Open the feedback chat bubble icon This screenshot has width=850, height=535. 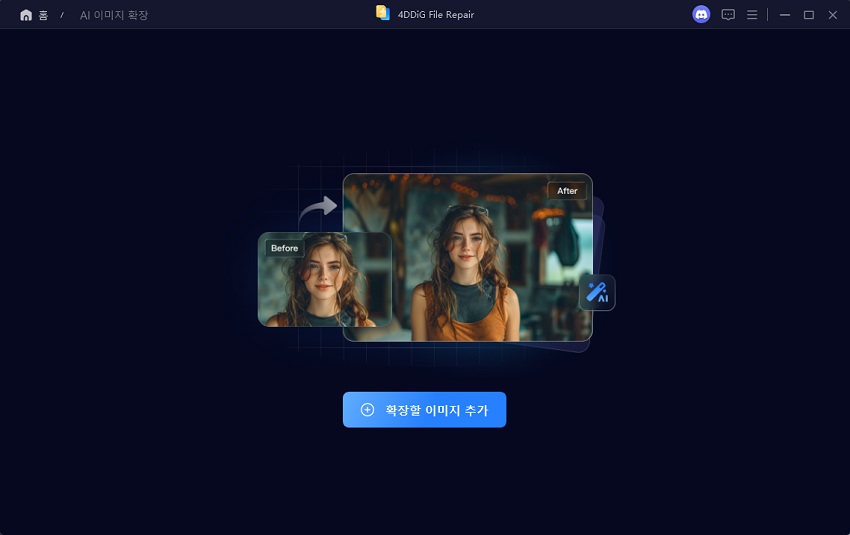click(728, 15)
